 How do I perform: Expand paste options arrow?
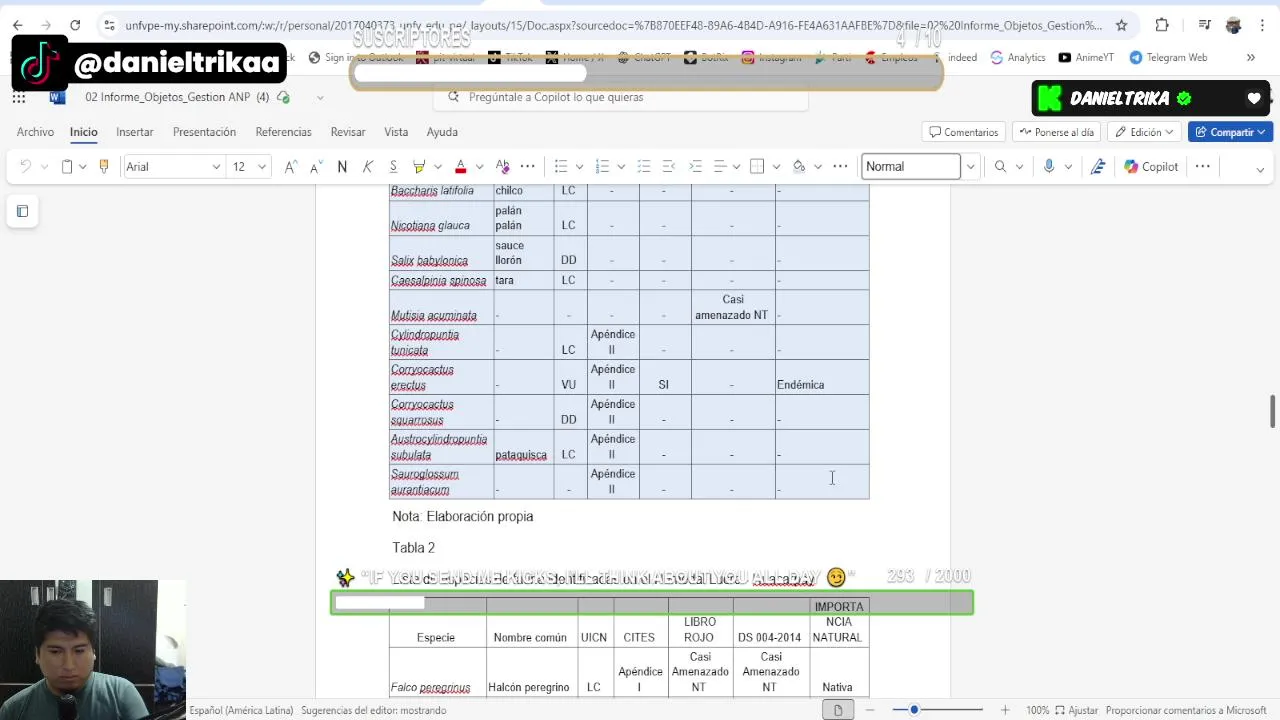[x=83, y=167]
